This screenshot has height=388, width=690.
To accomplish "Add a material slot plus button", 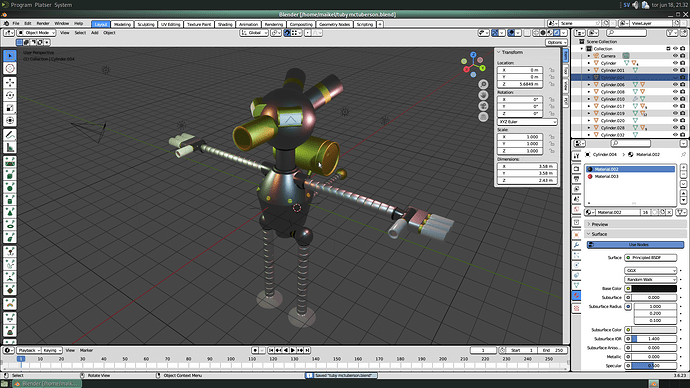I will click(x=683, y=167).
